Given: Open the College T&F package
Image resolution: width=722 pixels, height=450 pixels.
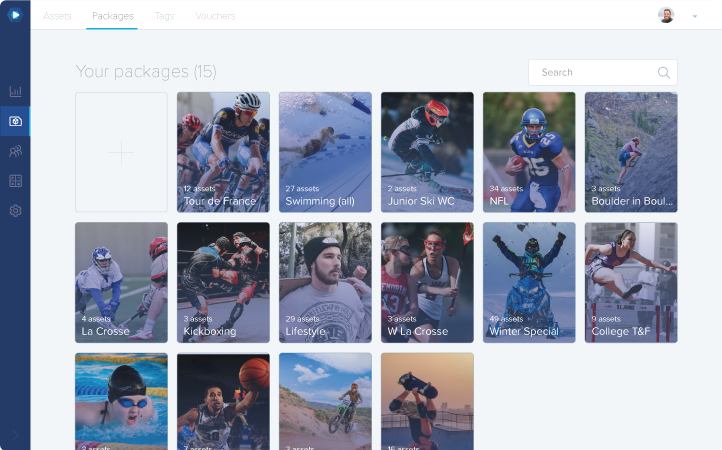Looking at the screenshot, I should (x=631, y=282).
